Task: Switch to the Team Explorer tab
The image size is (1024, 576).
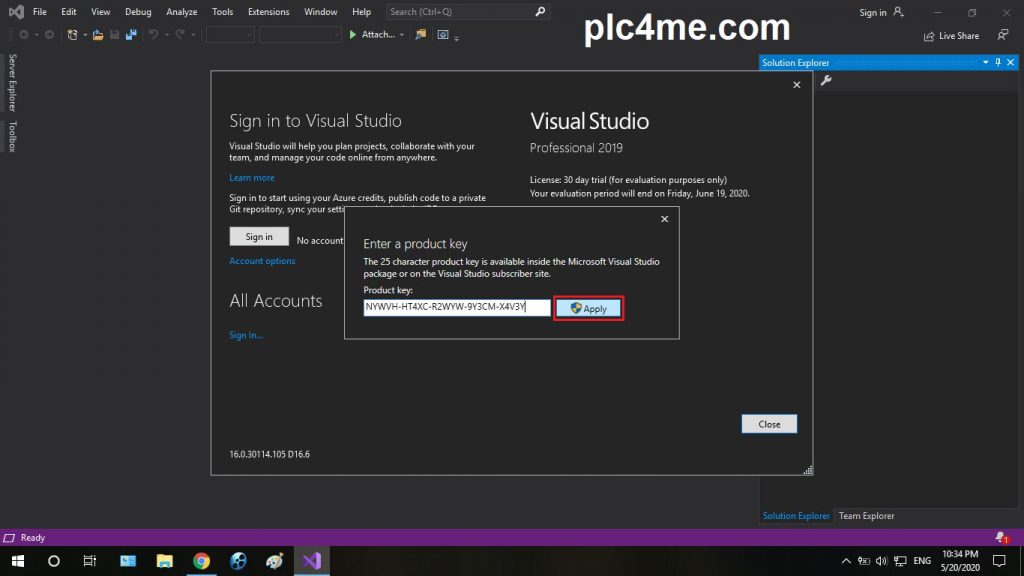Action: click(x=866, y=516)
